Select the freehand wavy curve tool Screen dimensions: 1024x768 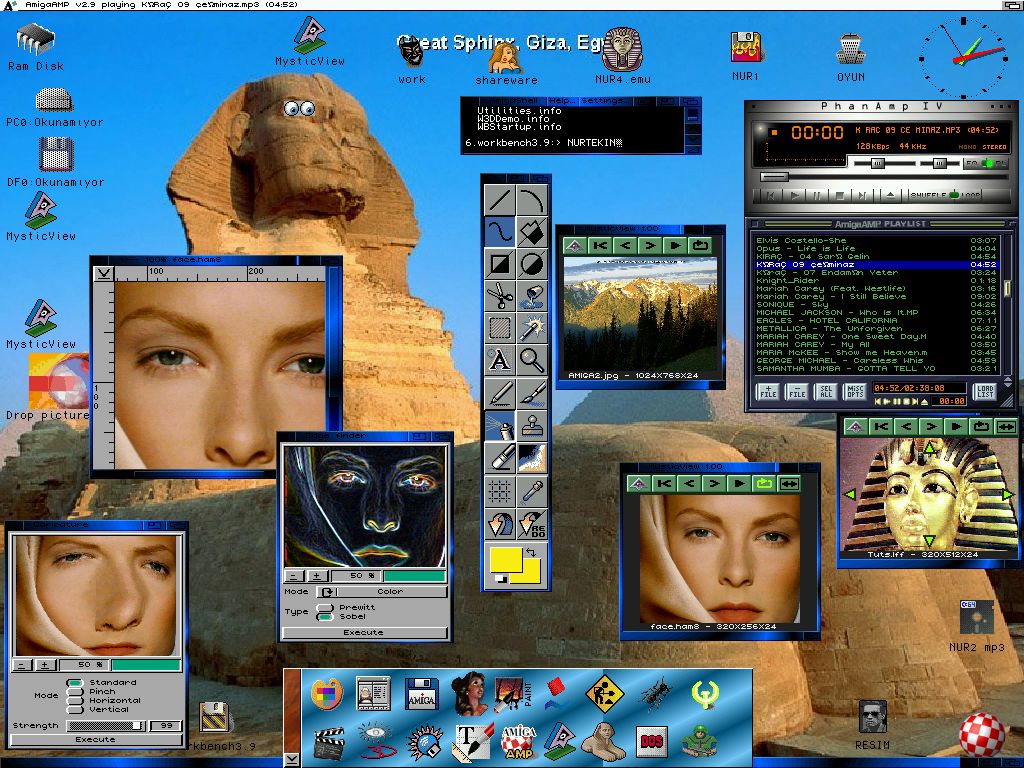point(500,232)
